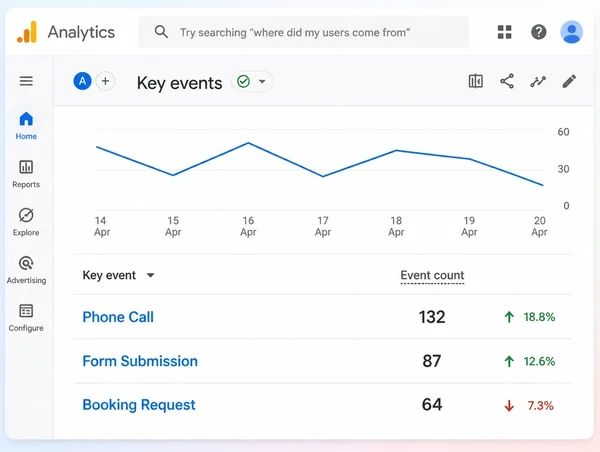Expand the report status dropdown arrow
Screen dimensions: 600x452
pos(262,82)
